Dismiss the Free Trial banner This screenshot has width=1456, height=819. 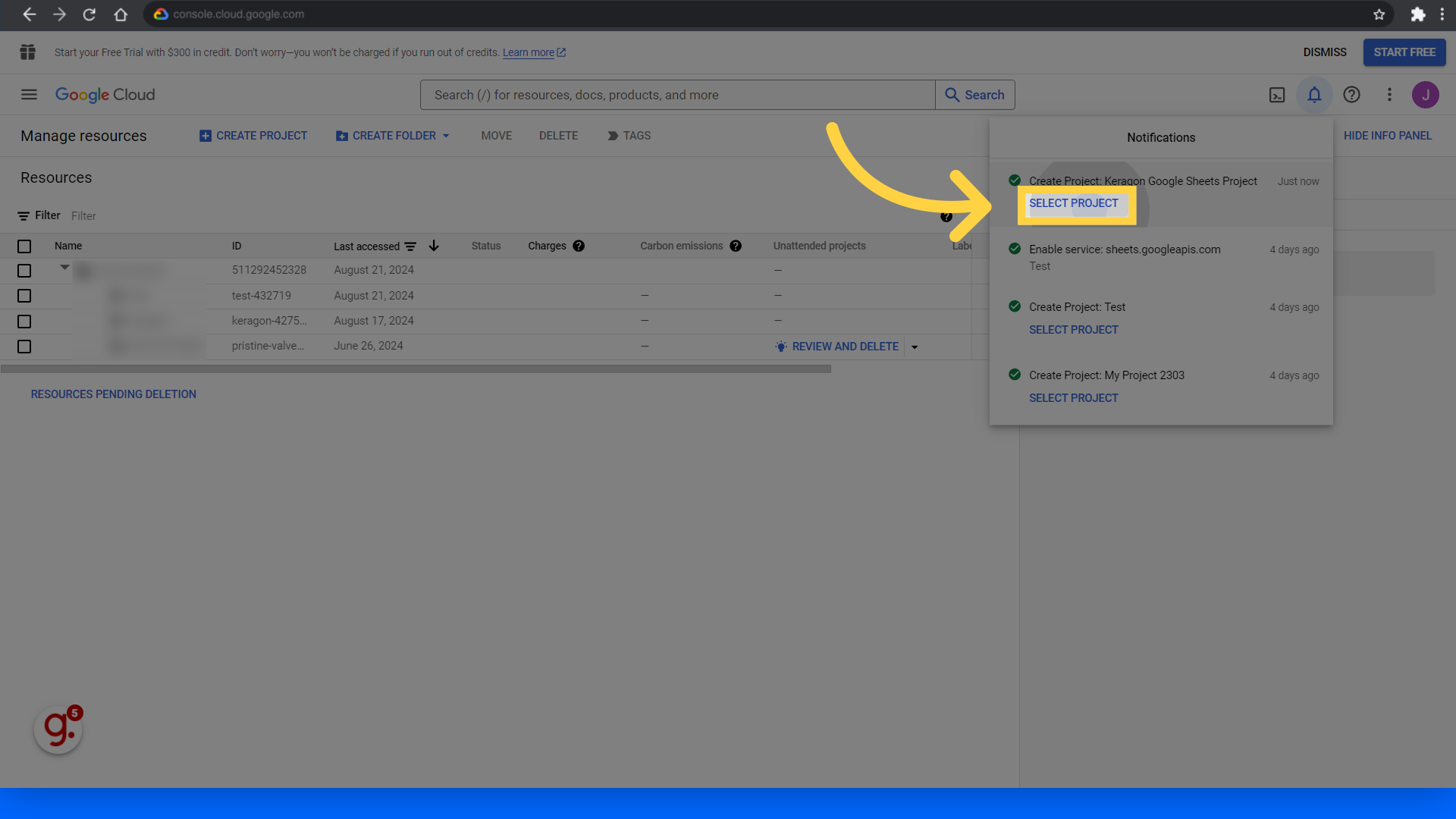(x=1325, y=52)
